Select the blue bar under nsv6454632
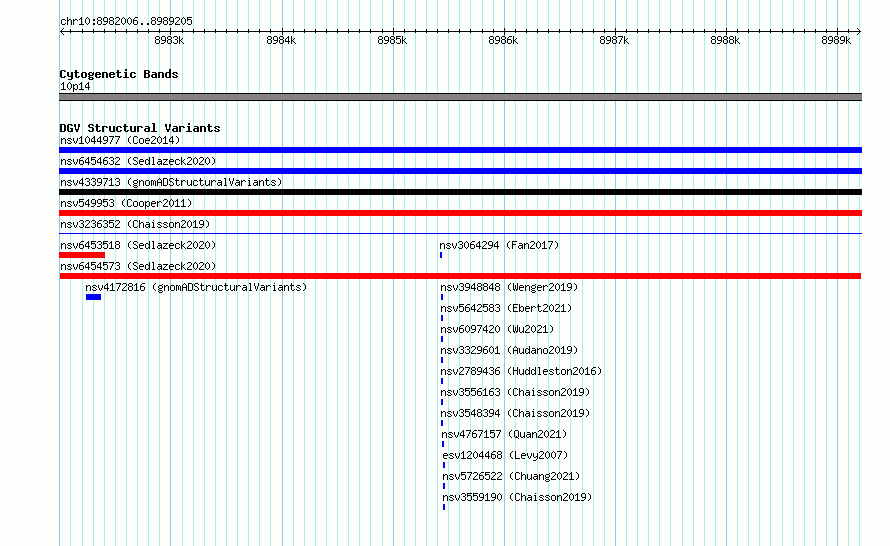 click(460, 171)
